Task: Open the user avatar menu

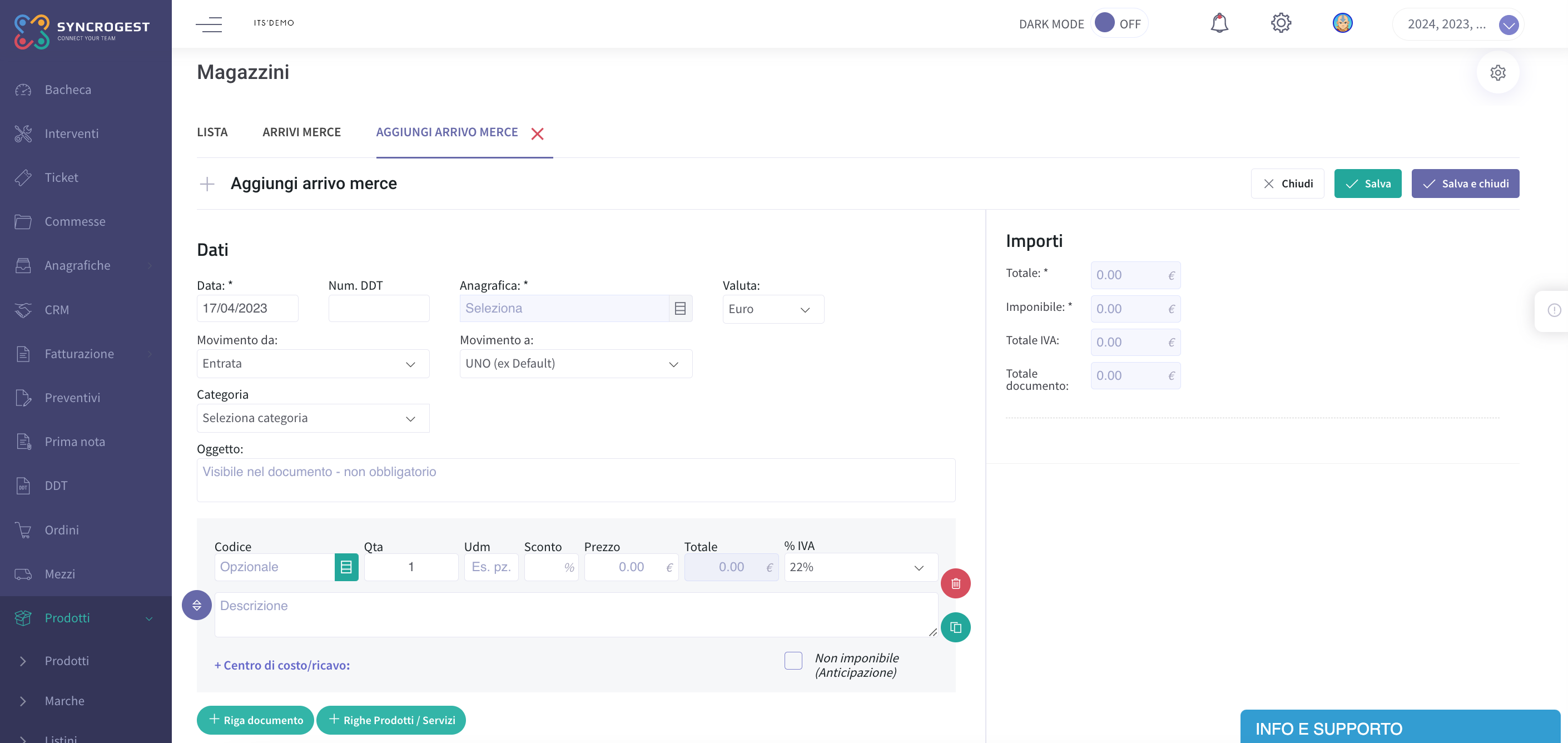Action: [1342, 23]
